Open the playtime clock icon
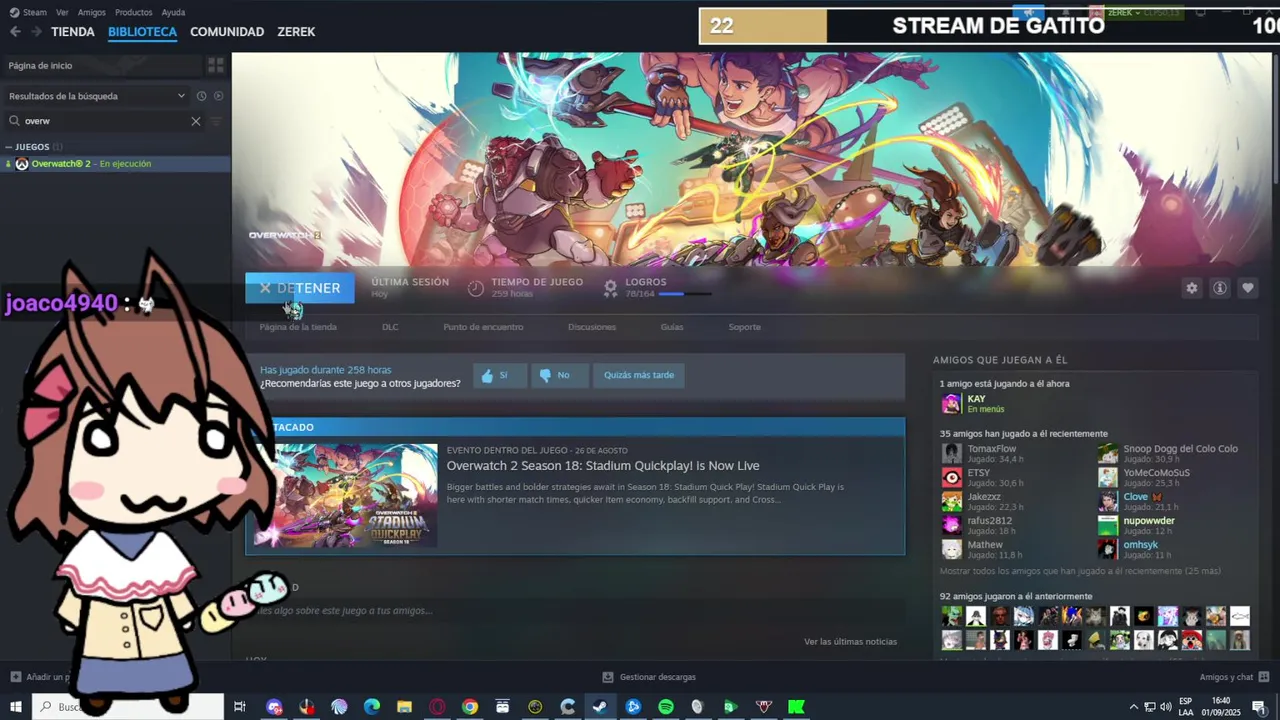Viewport: 1280px width, 720px height. pyautogui.click(x=476, y=288)
